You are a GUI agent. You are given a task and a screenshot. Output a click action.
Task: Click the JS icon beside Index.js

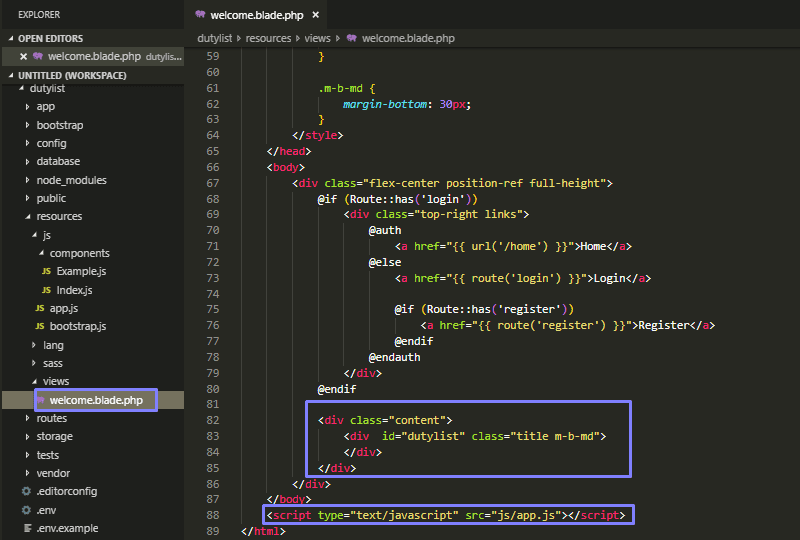(x=46, y=290)
